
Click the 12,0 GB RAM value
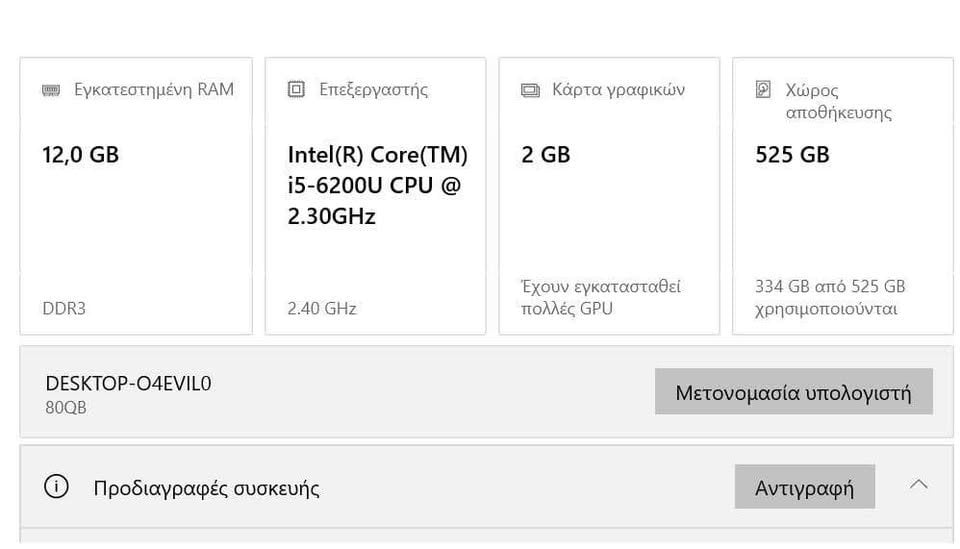(80, 155)
